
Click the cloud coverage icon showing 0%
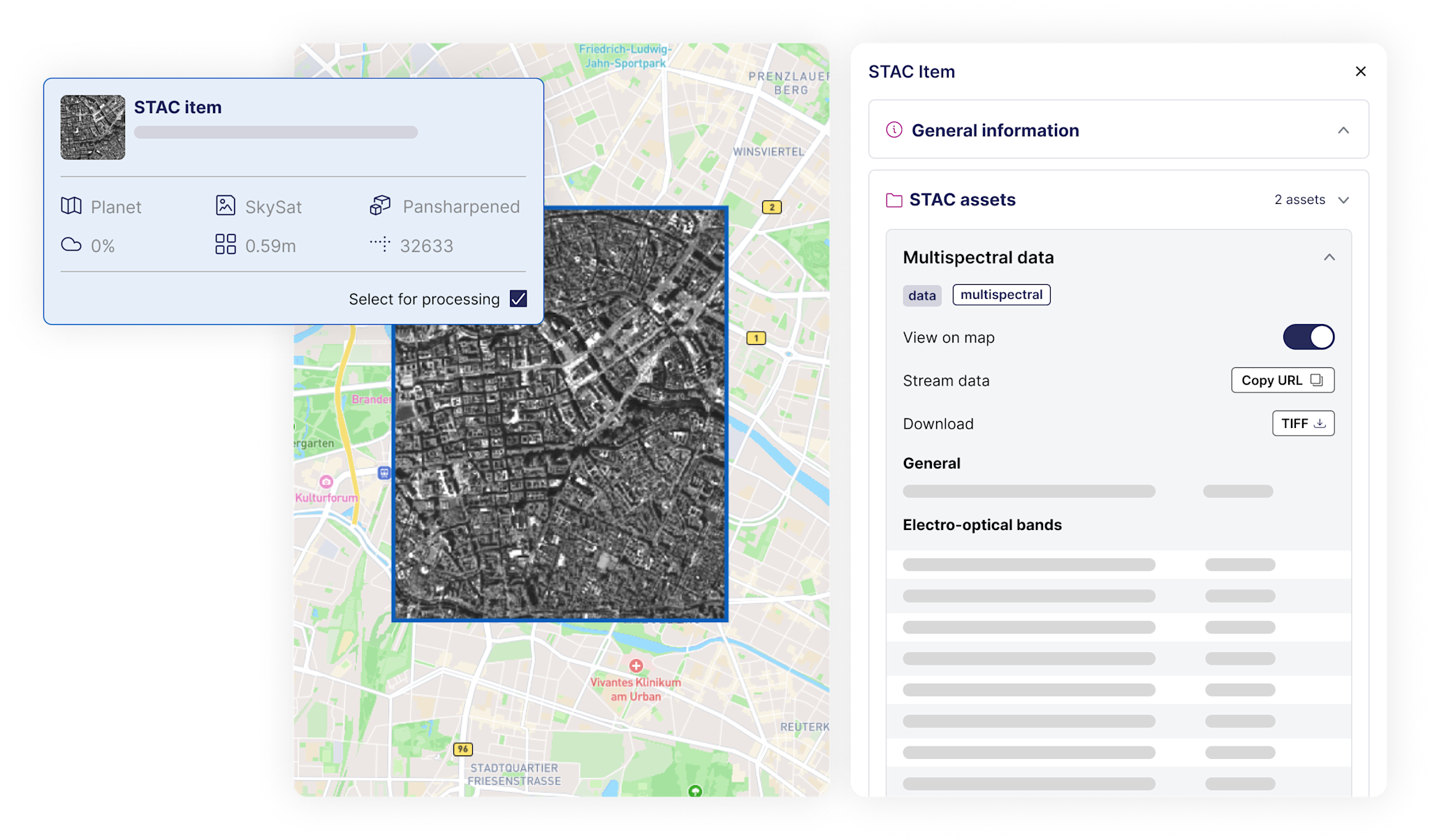pyautogui.click(x=71, y=244)
